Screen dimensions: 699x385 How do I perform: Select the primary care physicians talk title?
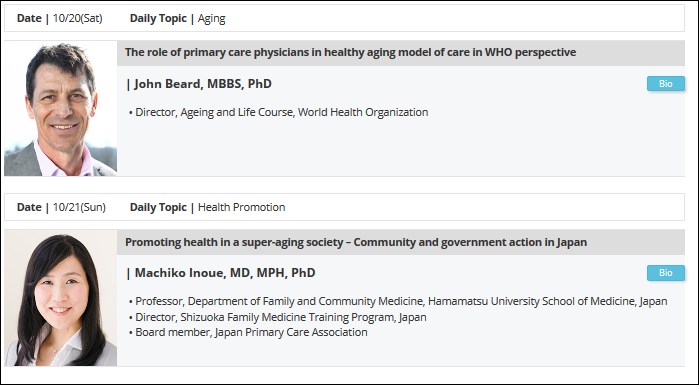click(x=350, y=52)
